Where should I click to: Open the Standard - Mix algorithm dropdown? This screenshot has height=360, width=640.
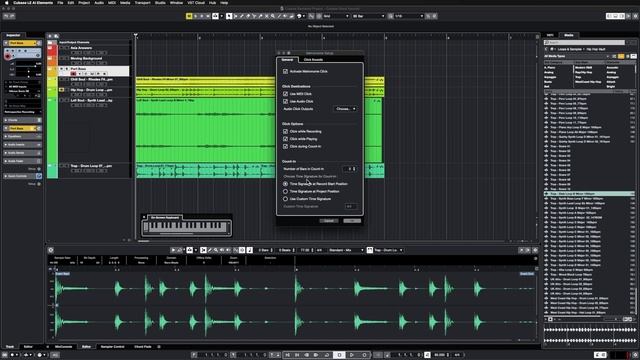[x=346, y=250]
